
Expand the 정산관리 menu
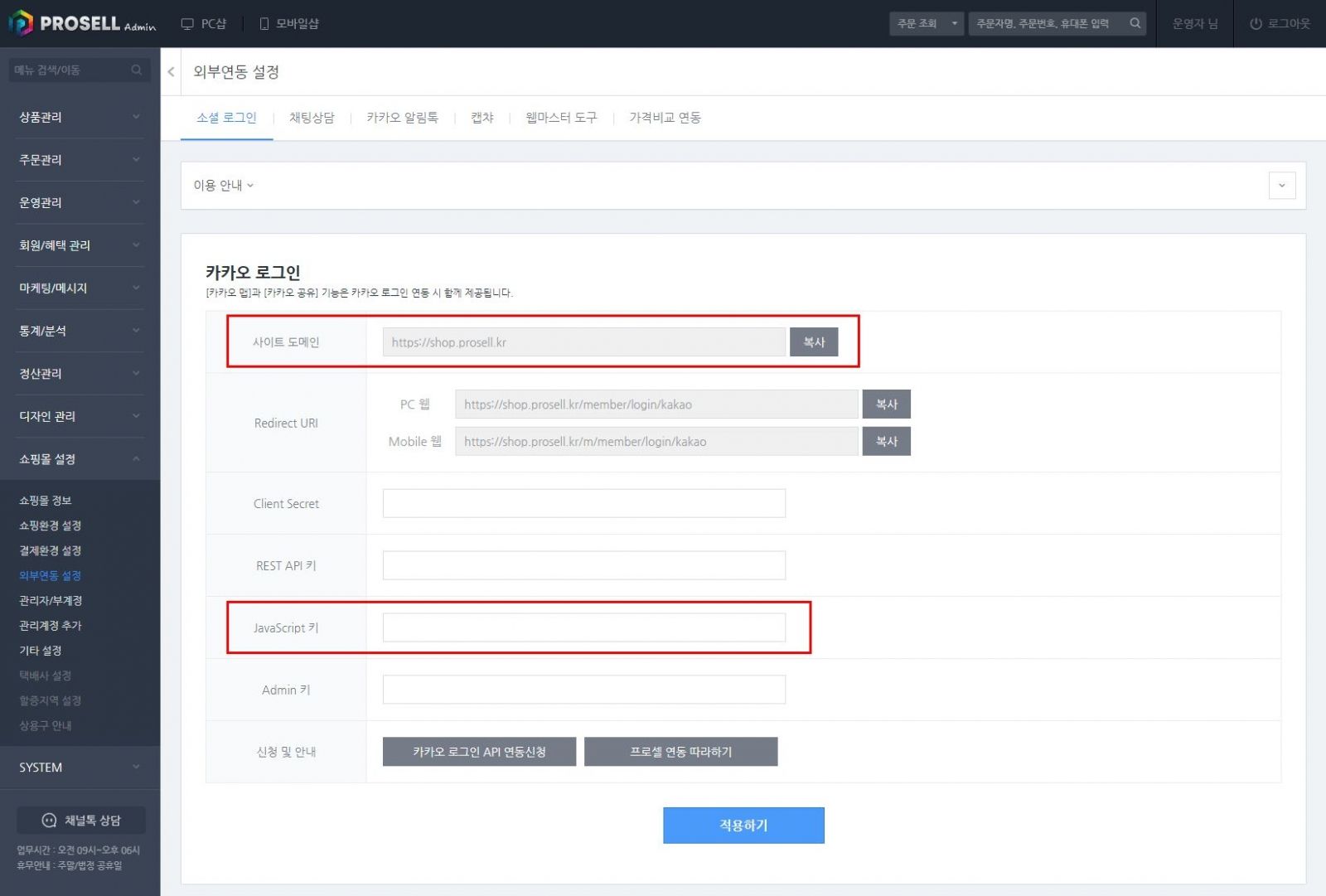click(80, 374)
